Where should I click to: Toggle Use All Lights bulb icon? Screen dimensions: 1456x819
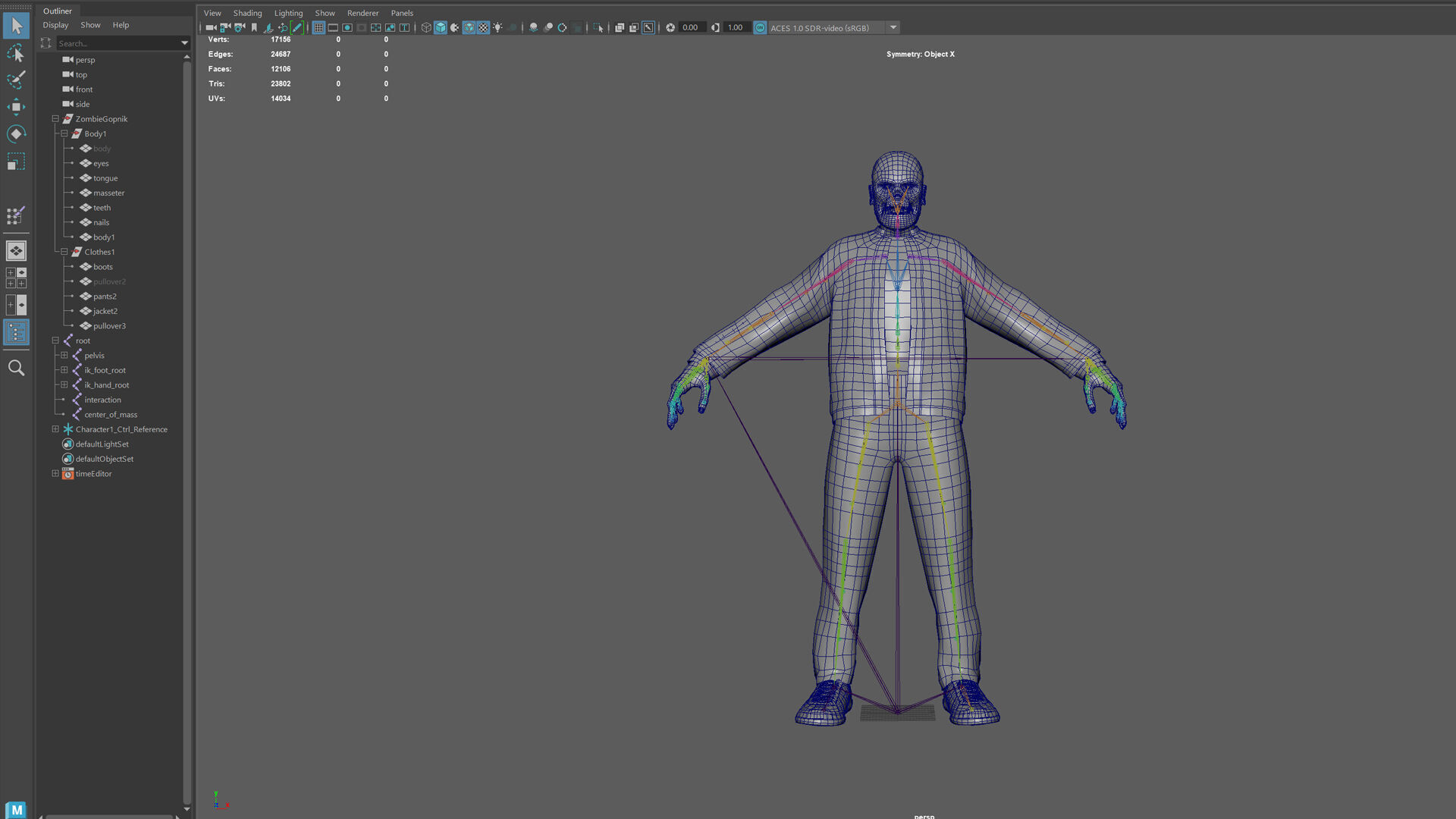pos(498,27)
